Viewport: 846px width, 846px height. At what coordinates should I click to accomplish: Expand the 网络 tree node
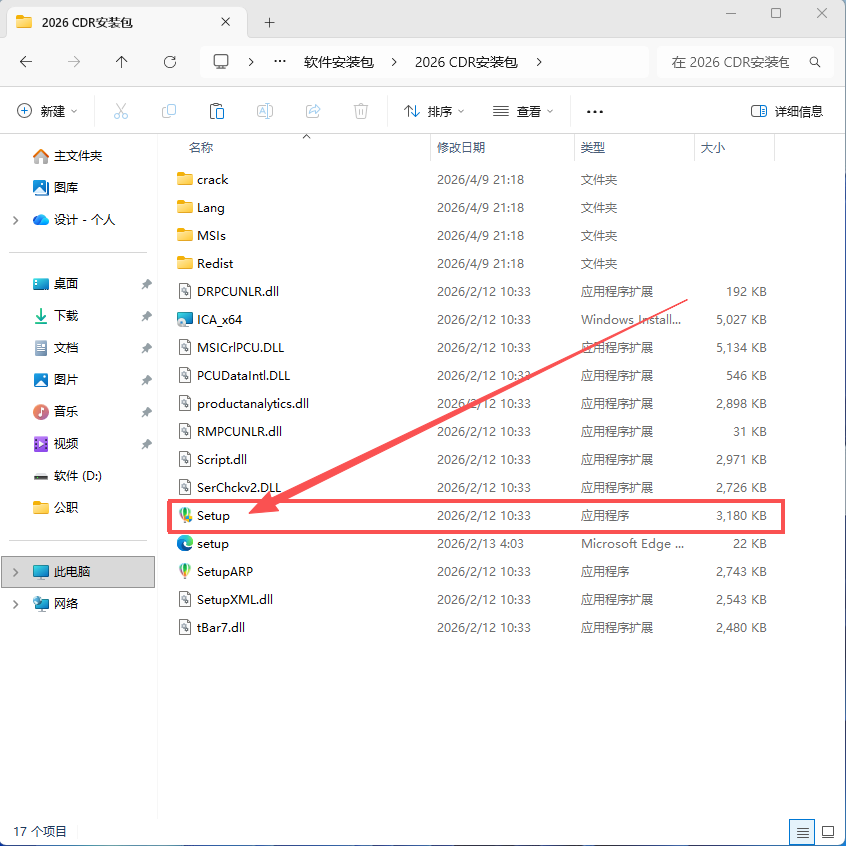(16, 604)
